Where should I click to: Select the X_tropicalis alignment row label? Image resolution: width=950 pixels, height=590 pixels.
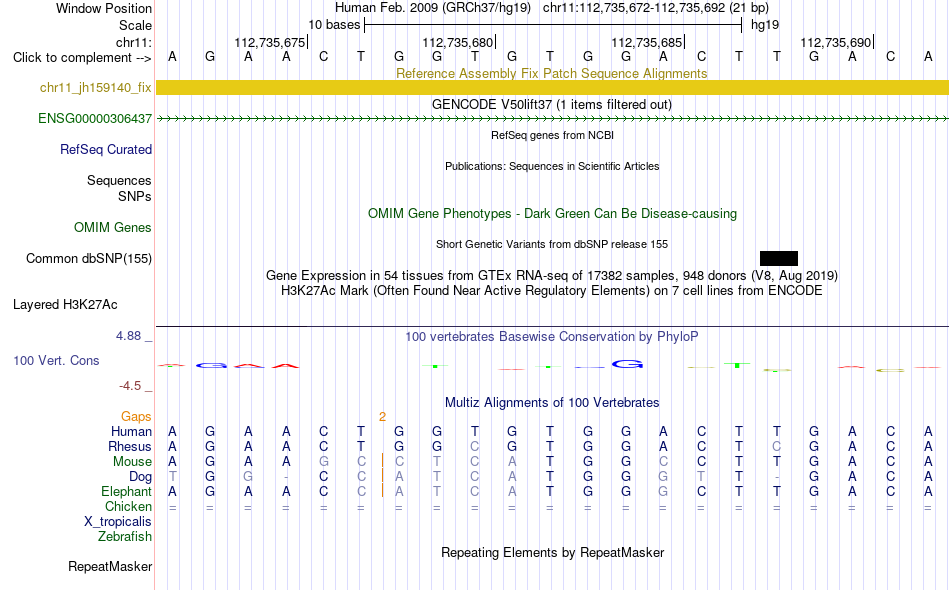[118, 522]
